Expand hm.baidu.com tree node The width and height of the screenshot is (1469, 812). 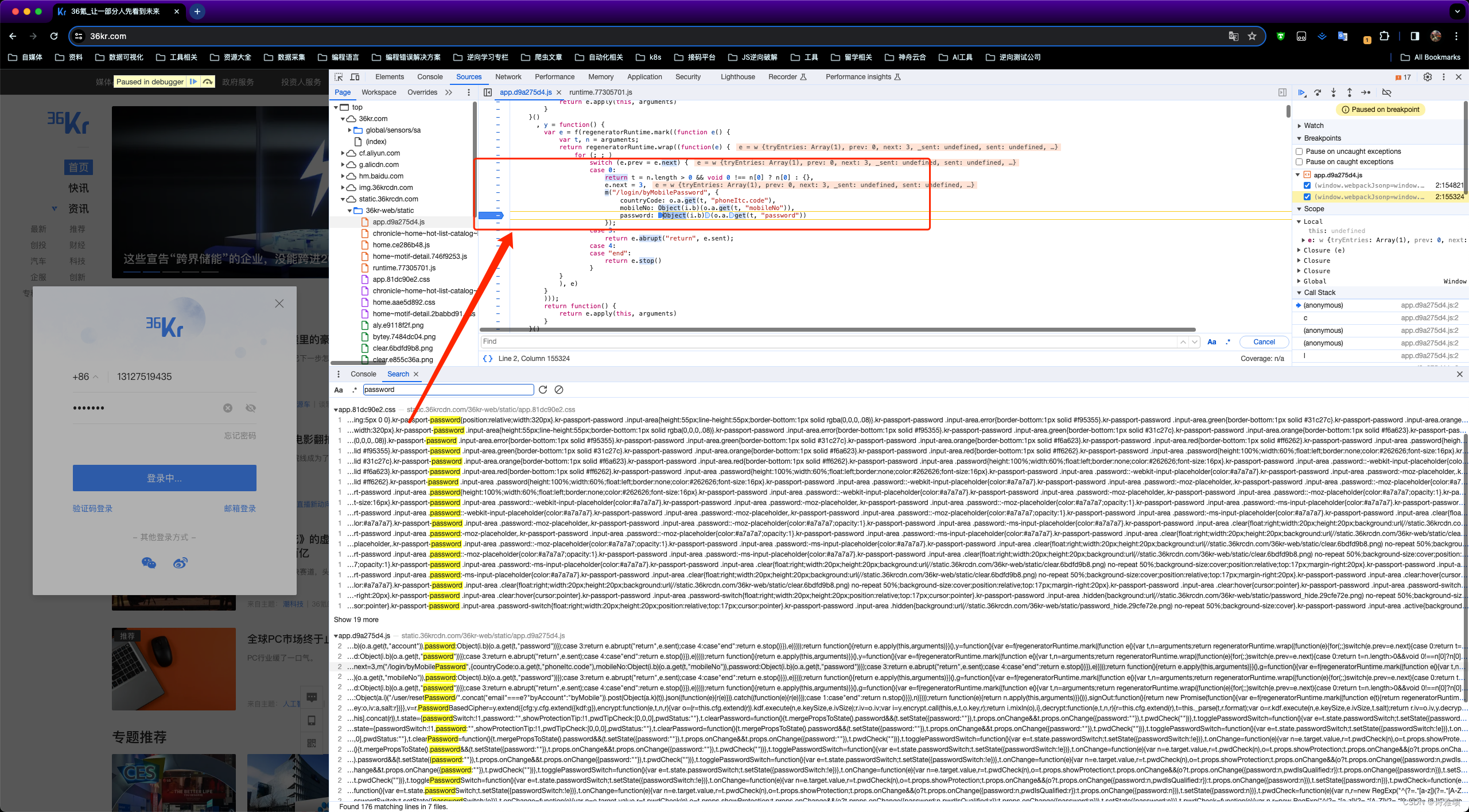tap(343, 176)
